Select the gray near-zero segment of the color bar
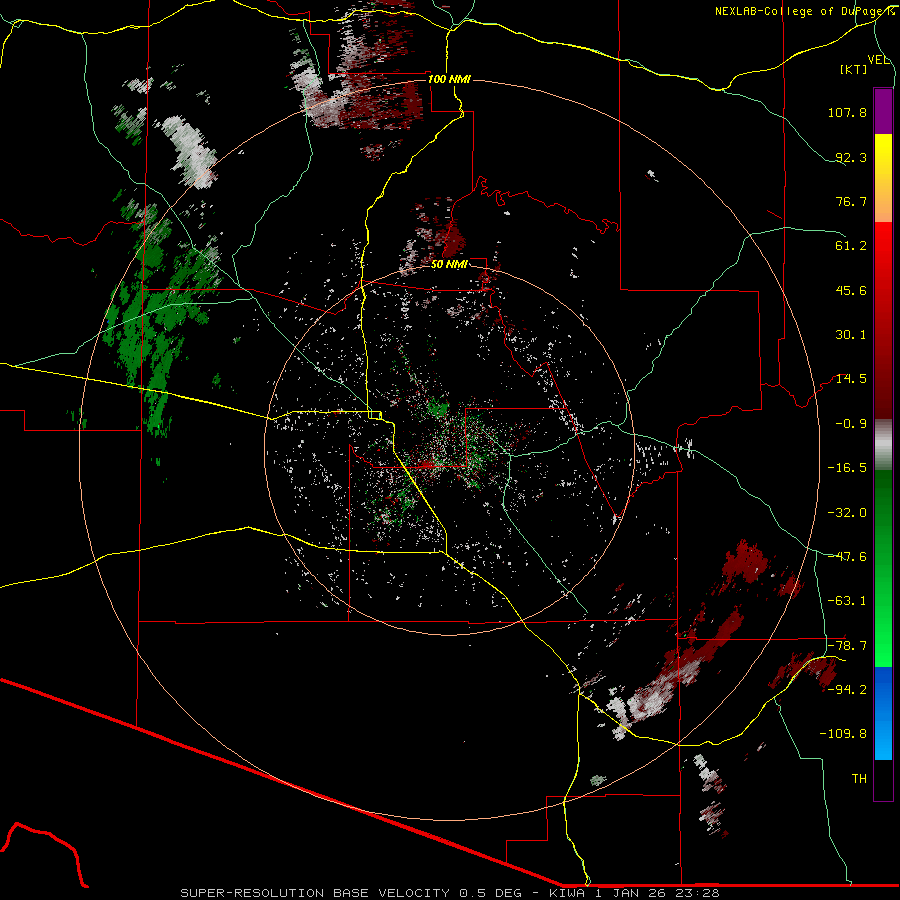Image resolution: width=900 pixels, height=900 pixels. pyautogui.click(x=883, y=445)
